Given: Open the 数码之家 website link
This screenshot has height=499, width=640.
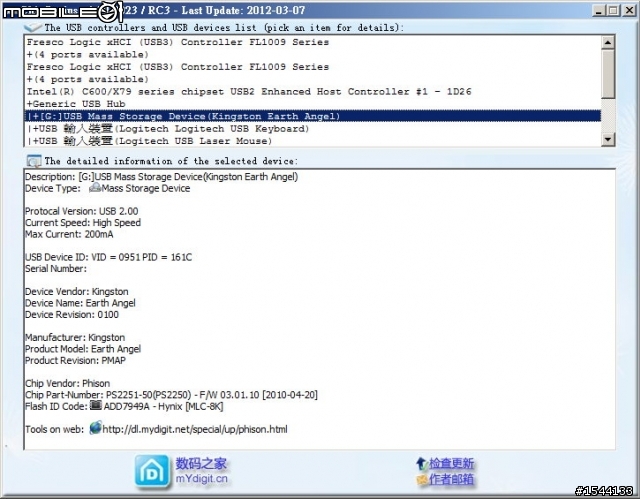Looking at the screenshot, I should point(201,464).
